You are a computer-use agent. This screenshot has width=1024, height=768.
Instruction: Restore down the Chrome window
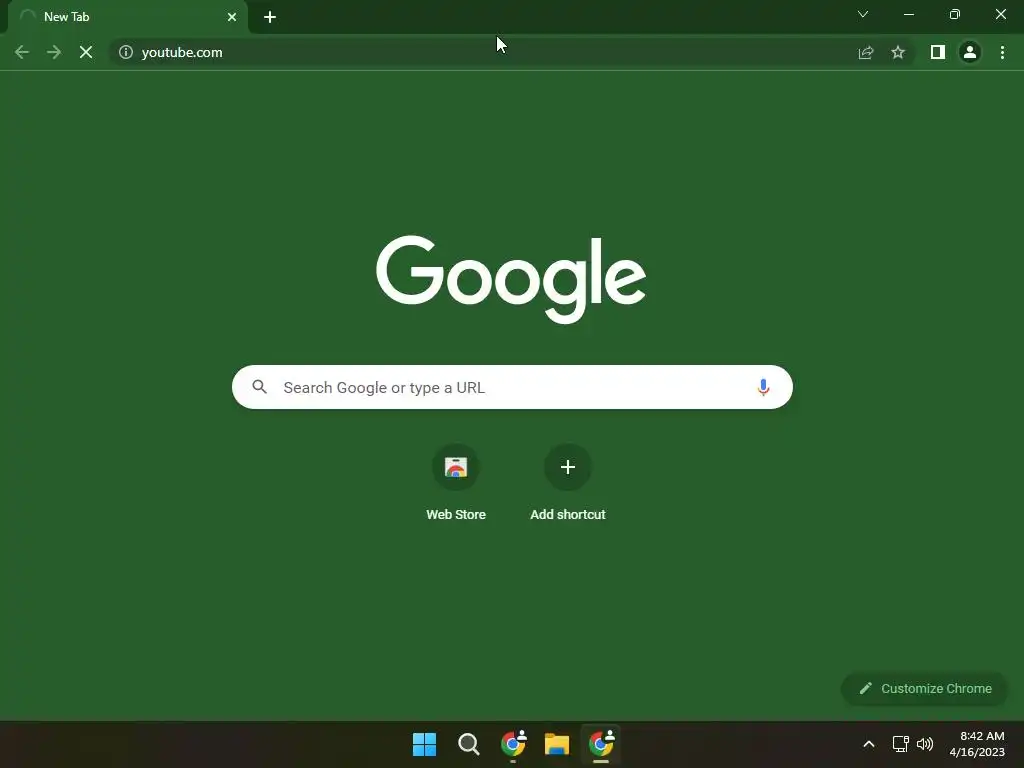955,14
